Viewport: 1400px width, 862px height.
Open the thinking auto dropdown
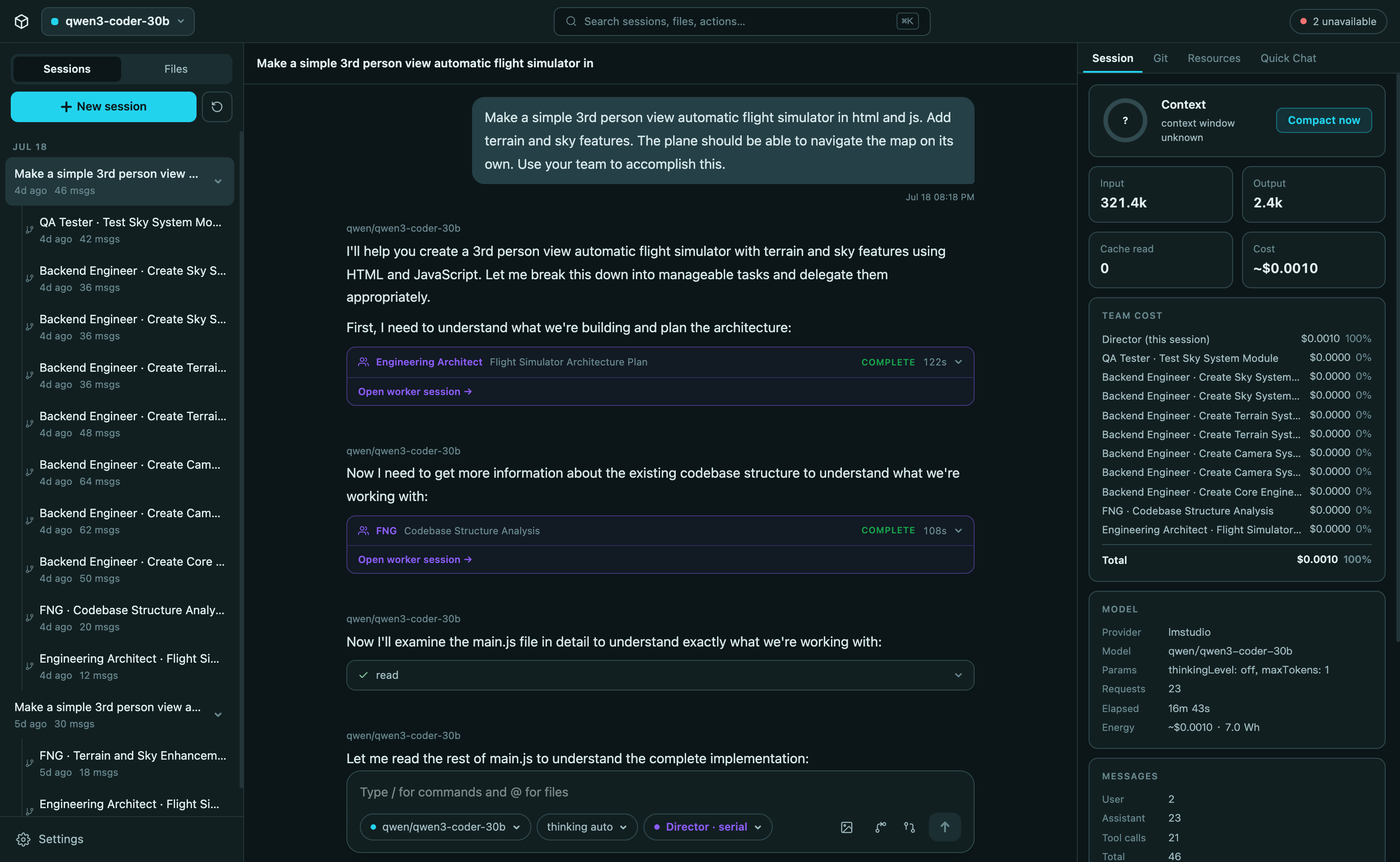587,827
